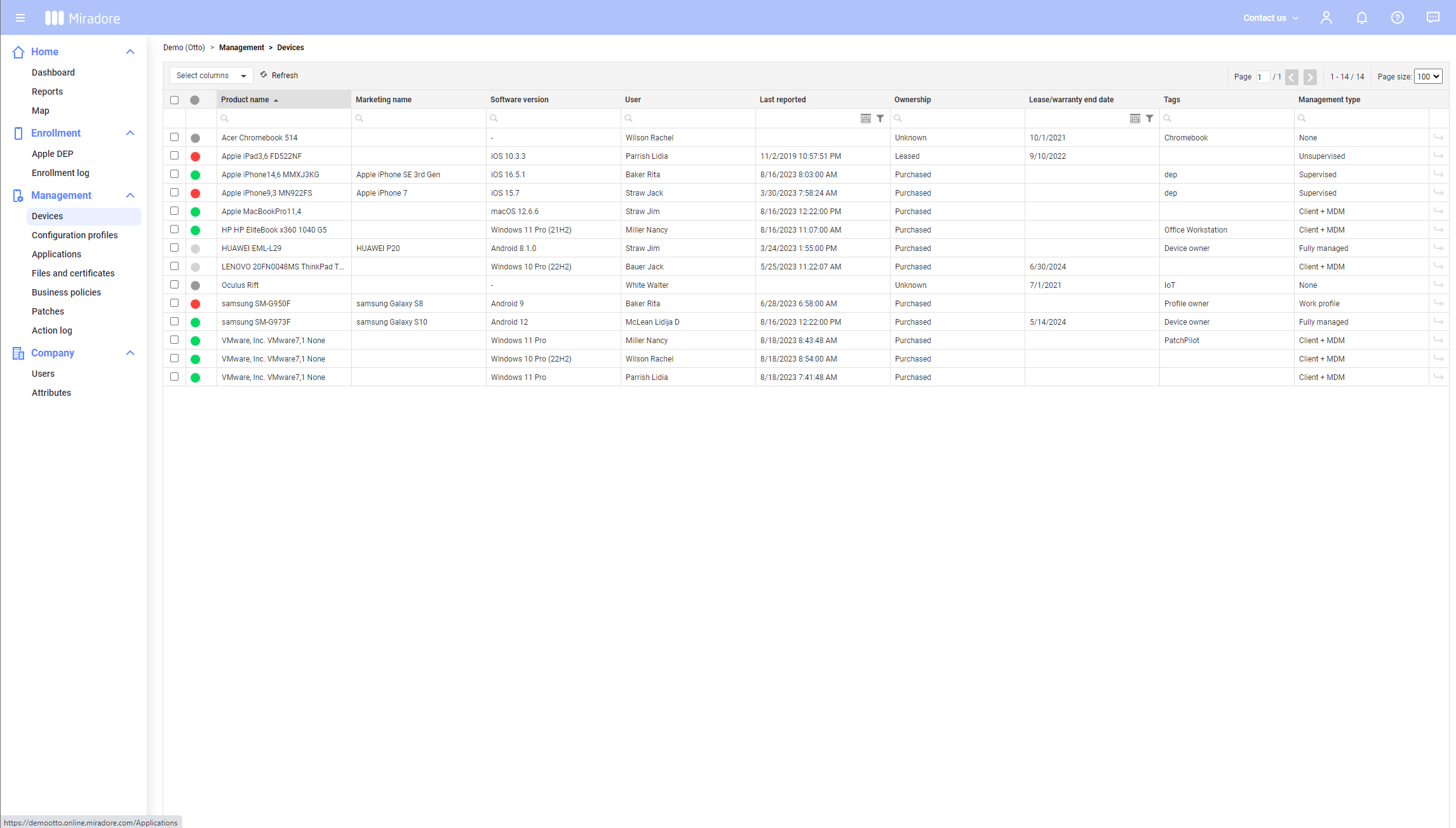This screenshot has width=1456, height=828.
Task: Click the Management breadcrumb link
Action: [x=241, y=48]
